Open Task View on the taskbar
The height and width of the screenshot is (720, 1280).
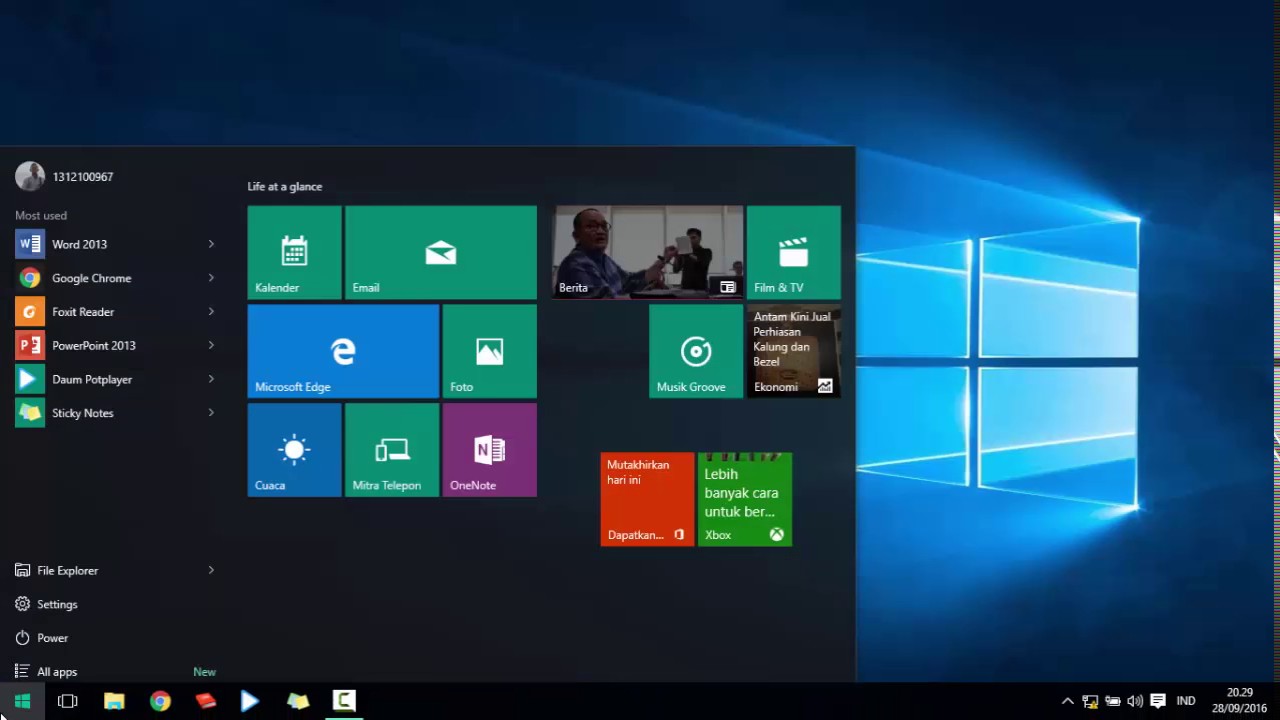[68, 701]
